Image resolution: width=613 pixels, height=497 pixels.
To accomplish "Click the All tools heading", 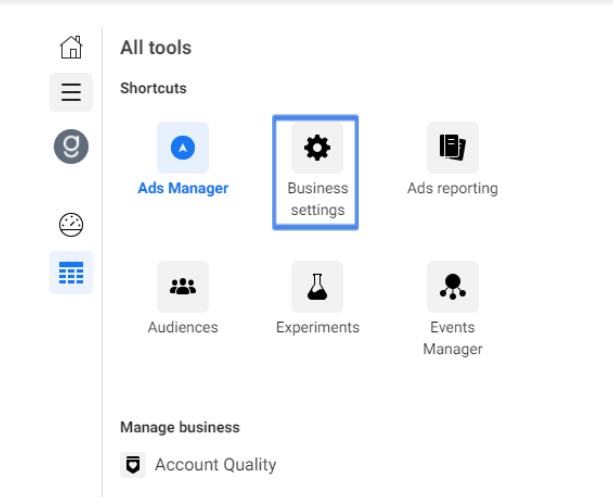I will (156, 48).
